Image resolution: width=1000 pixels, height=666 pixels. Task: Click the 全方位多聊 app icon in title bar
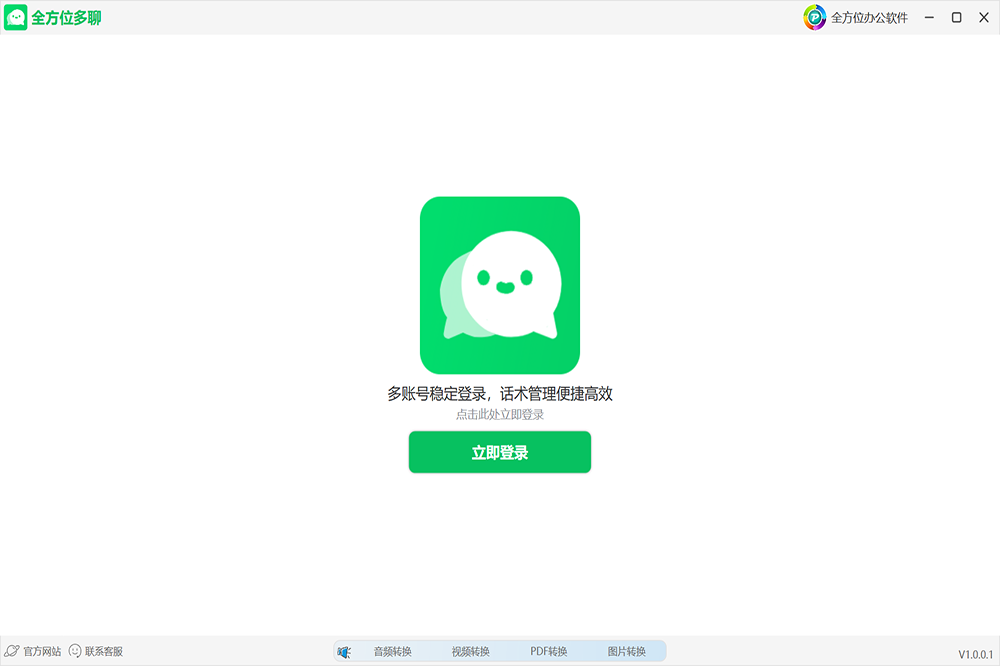pos(15,17)
